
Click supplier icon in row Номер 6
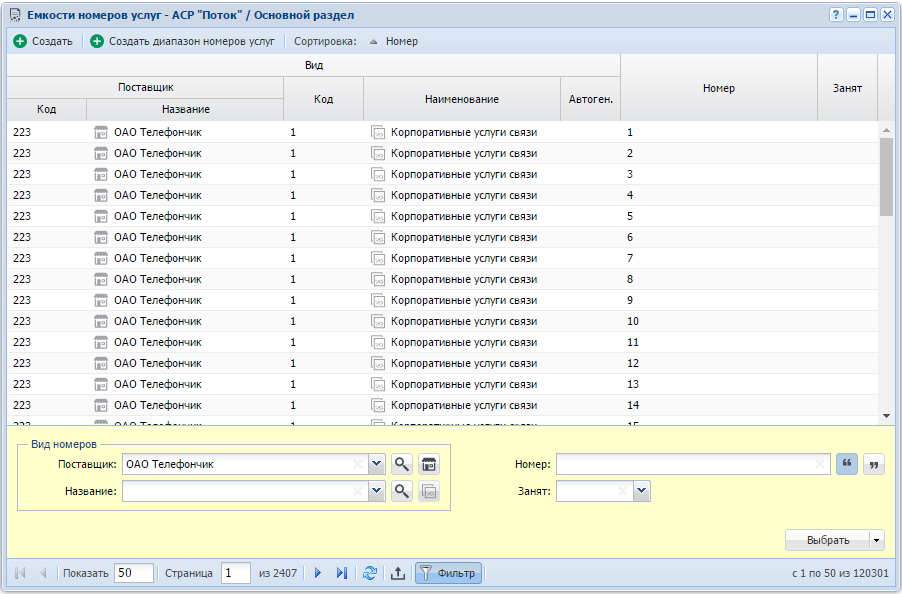(101, 237)
